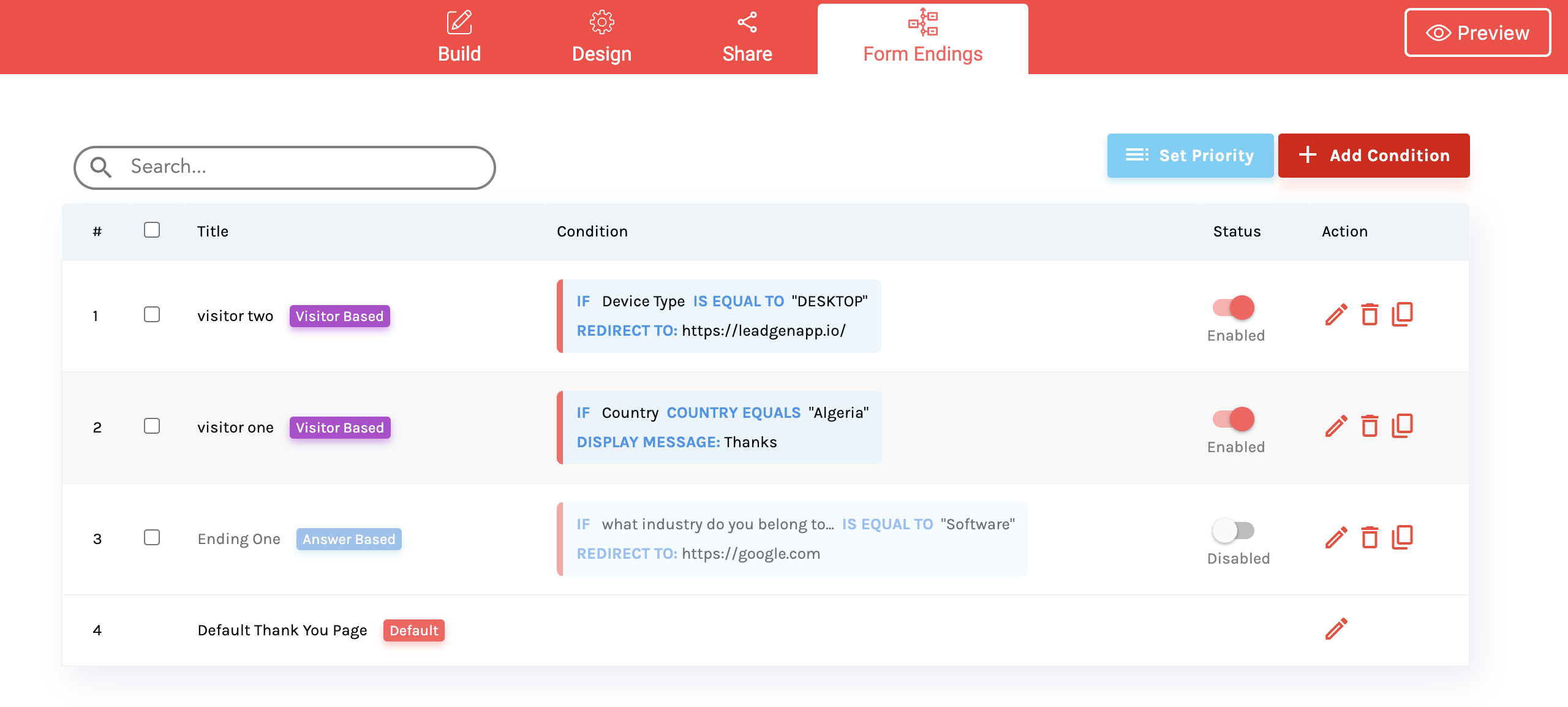1568x707 pixels.
Task: Turn off visitor one status switch
Action: pyautogui.click(x=1234, y=419)
